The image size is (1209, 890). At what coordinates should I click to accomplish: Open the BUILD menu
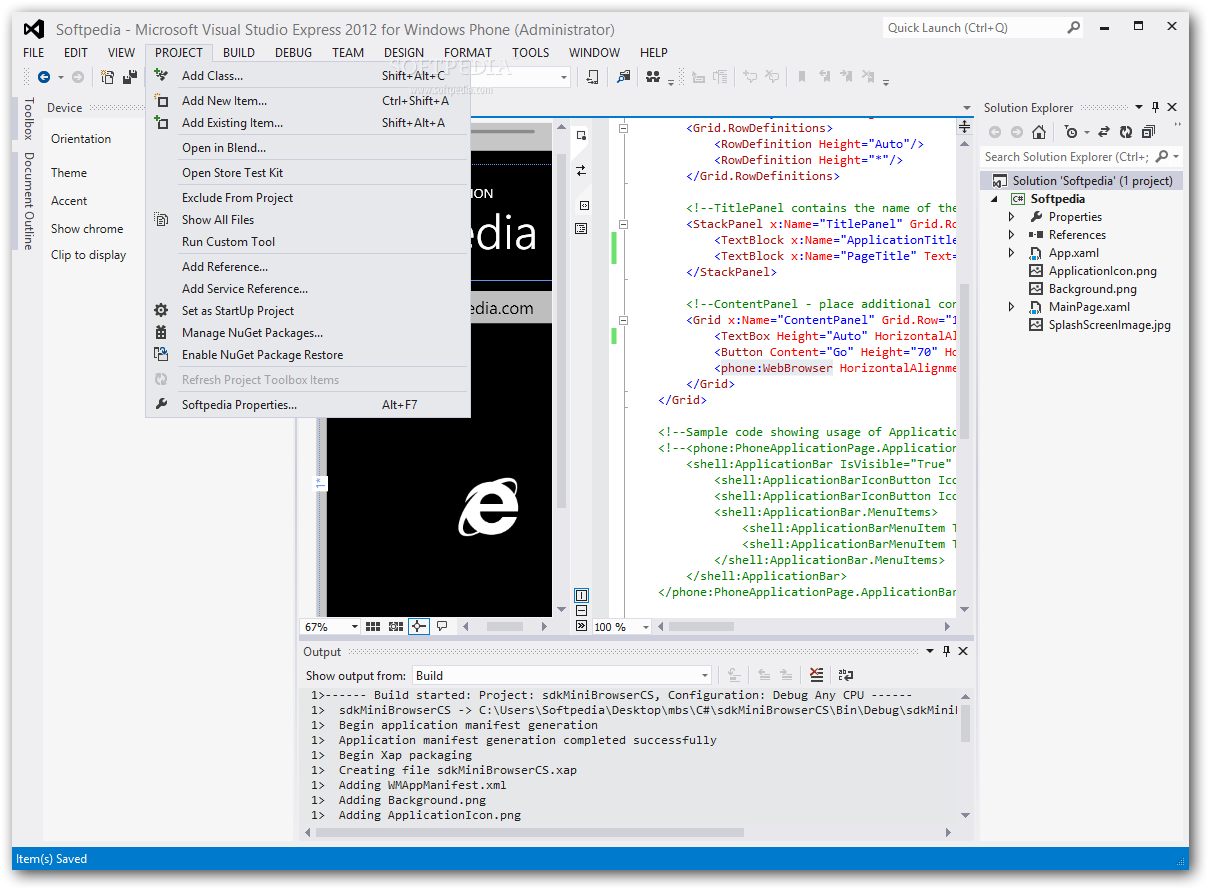pyautogui.click(x=238, y=53)
